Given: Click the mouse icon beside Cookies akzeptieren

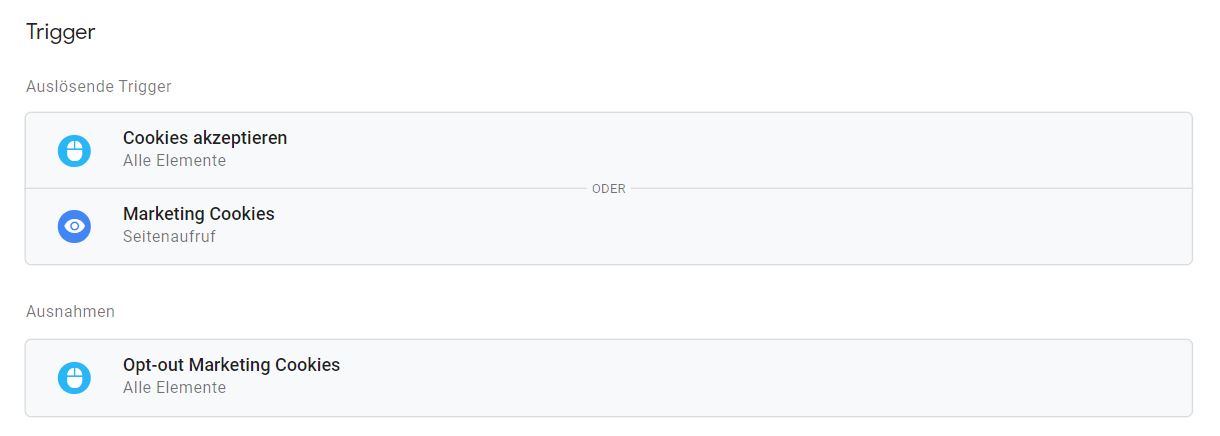Looking at the screenshot, I should (74, 150).
